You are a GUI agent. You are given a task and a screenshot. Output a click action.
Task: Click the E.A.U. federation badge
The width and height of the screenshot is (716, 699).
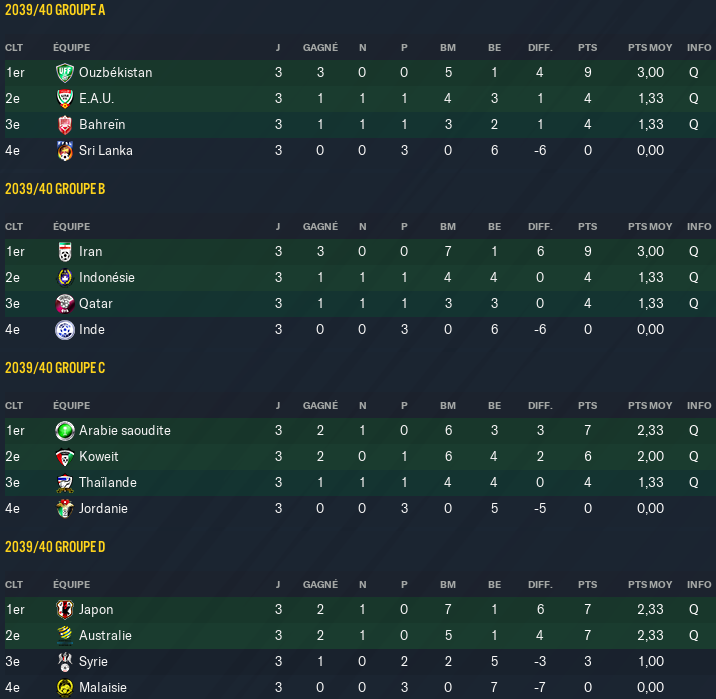coord(65,99)
